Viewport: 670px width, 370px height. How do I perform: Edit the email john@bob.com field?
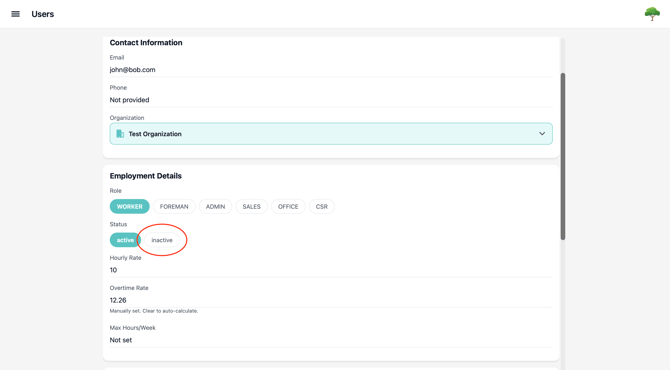click(x=331, y=70)
